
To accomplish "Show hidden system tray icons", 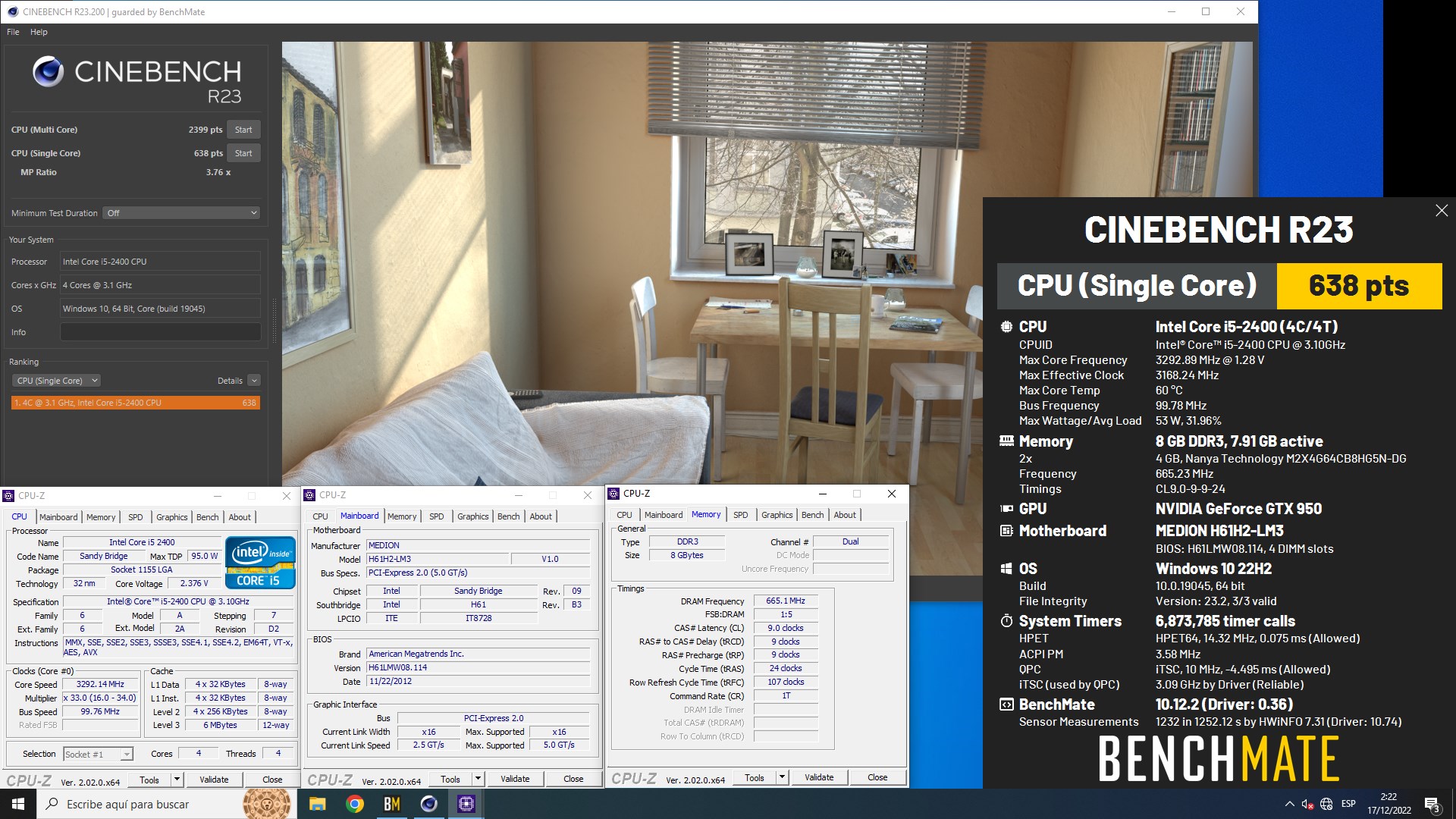I will pyautogui.click(x=1289, y=804).
